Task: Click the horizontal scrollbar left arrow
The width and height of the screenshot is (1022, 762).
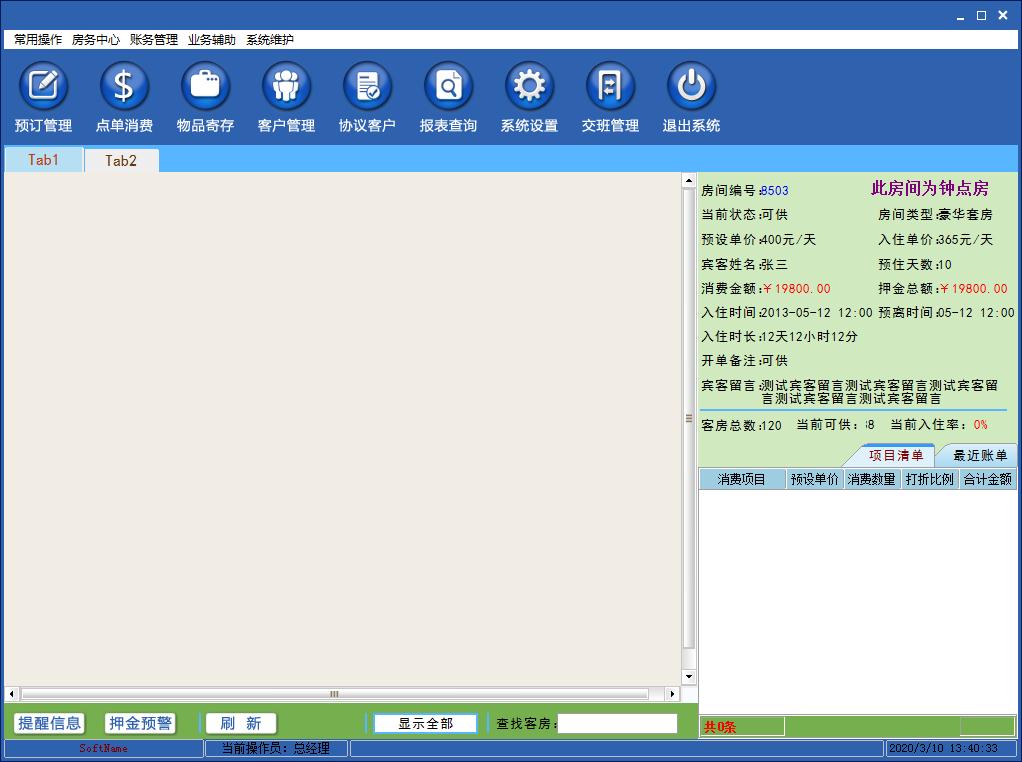Action: point(12,694)
